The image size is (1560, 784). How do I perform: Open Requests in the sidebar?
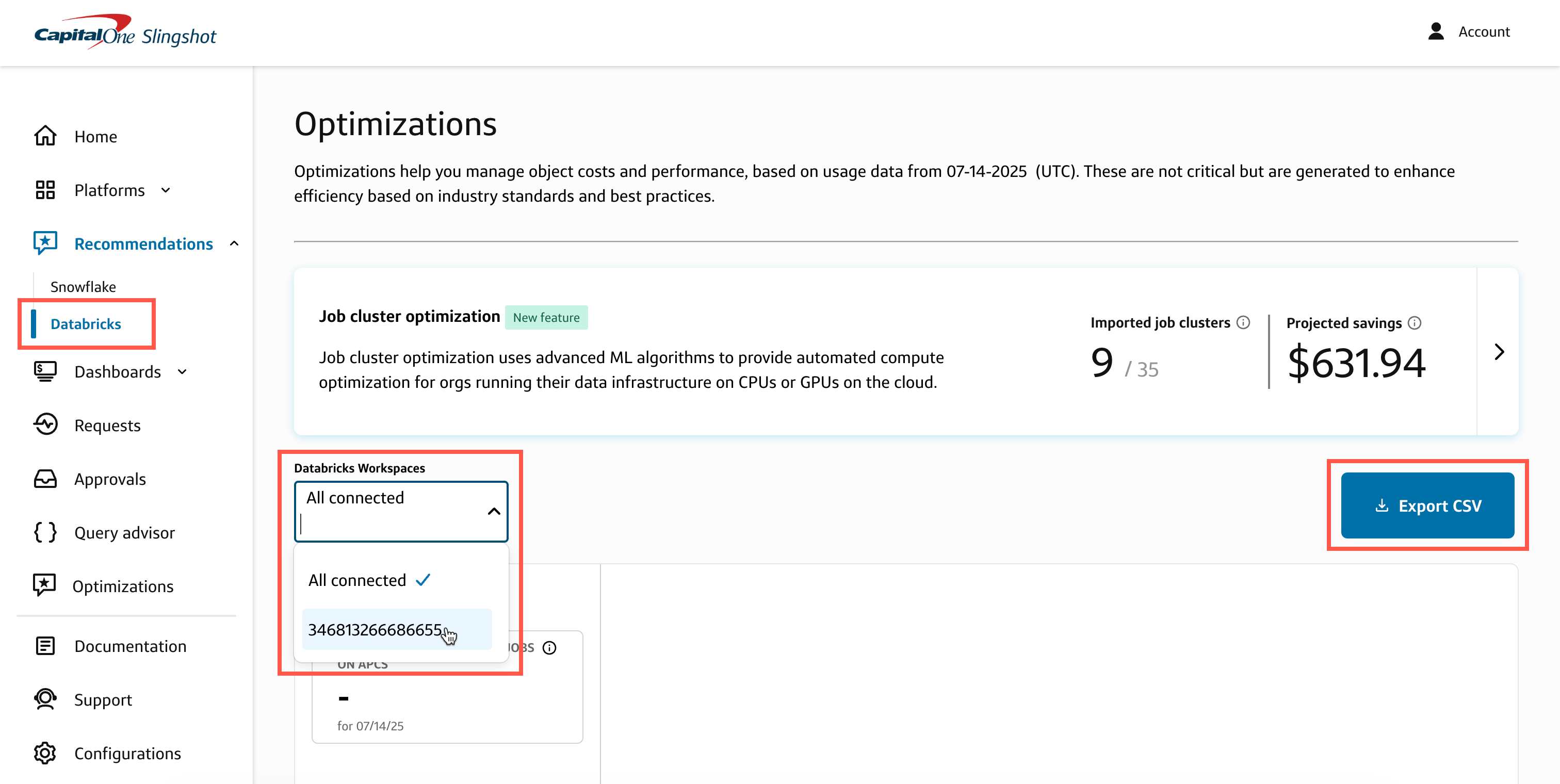pos(107,426)
